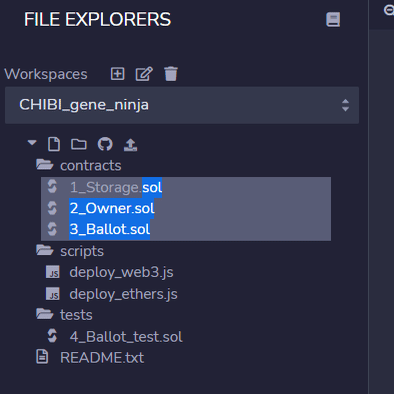
Task: Open the documentation book icon
Action: coord(333,20)
